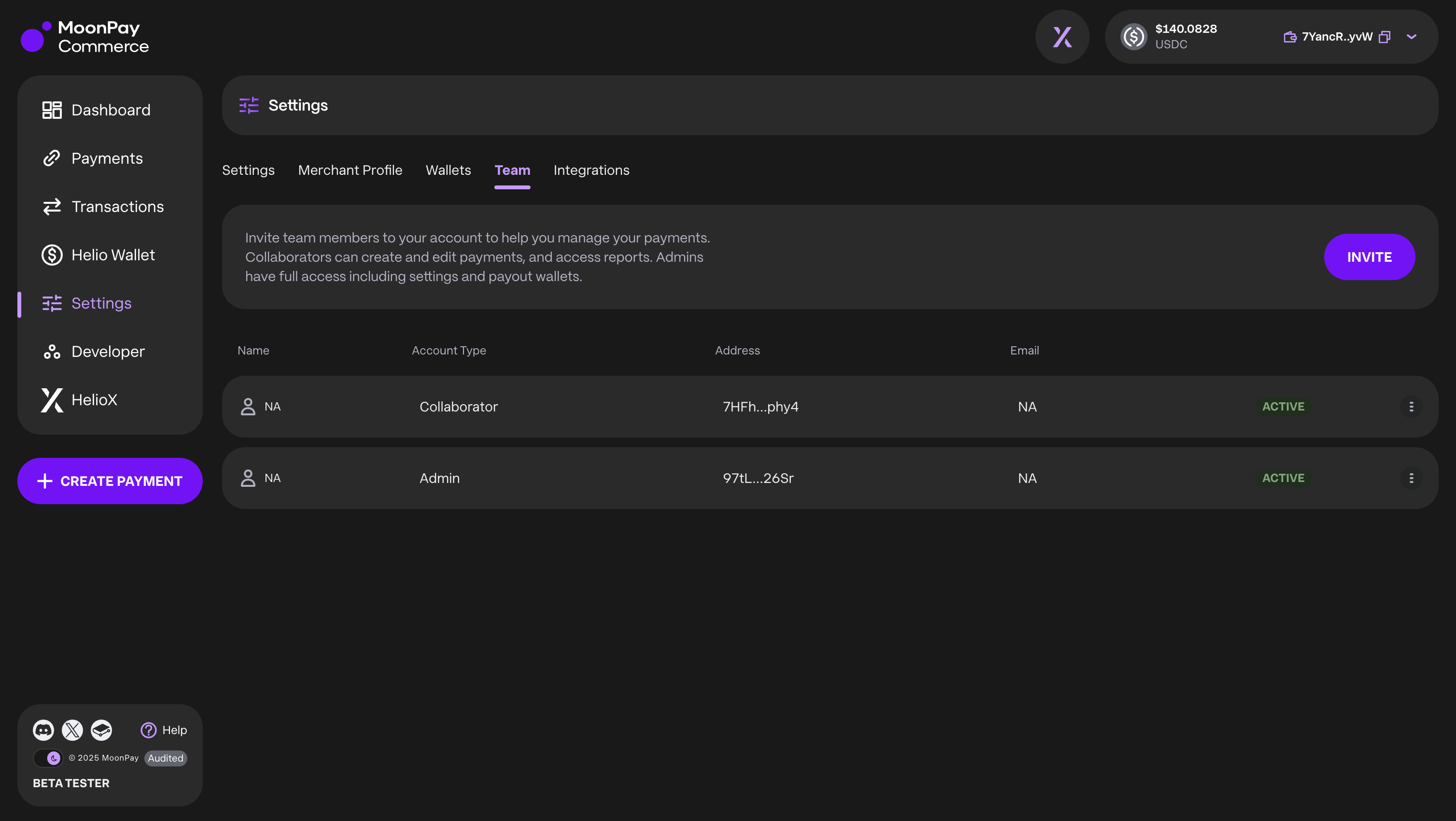
Task: Click the Help question mark icon
Action: point(149,730)
